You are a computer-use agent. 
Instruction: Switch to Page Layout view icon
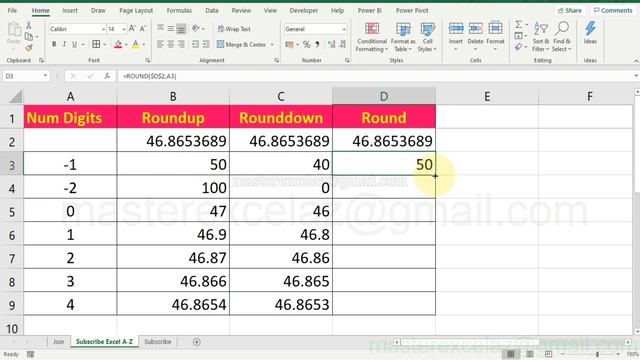point(529,354)
